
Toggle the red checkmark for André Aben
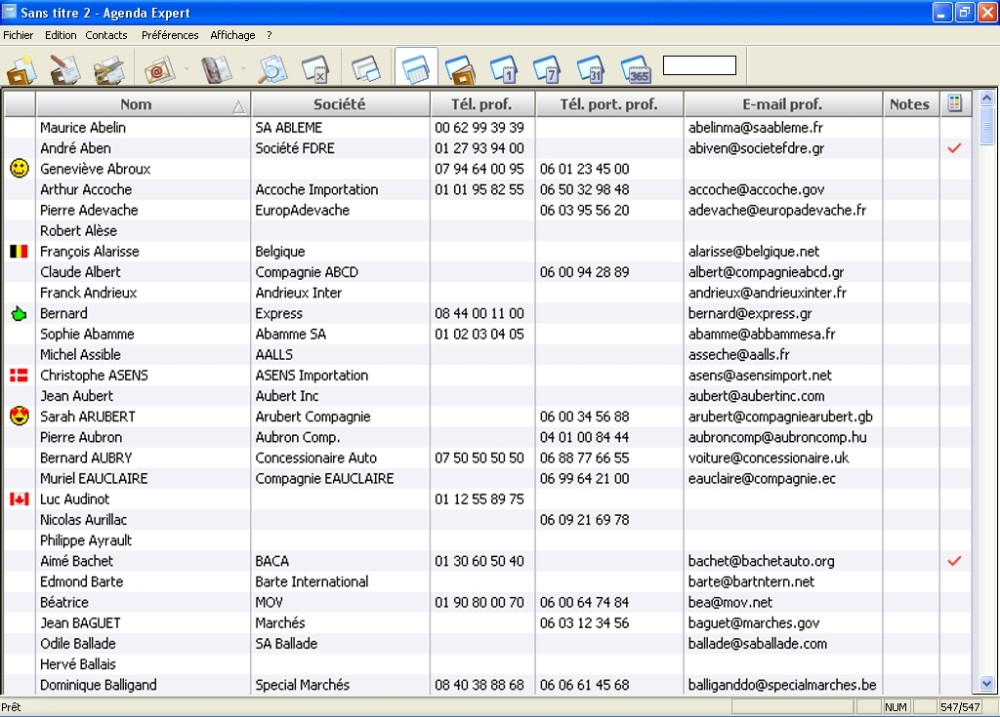[954, 148]
